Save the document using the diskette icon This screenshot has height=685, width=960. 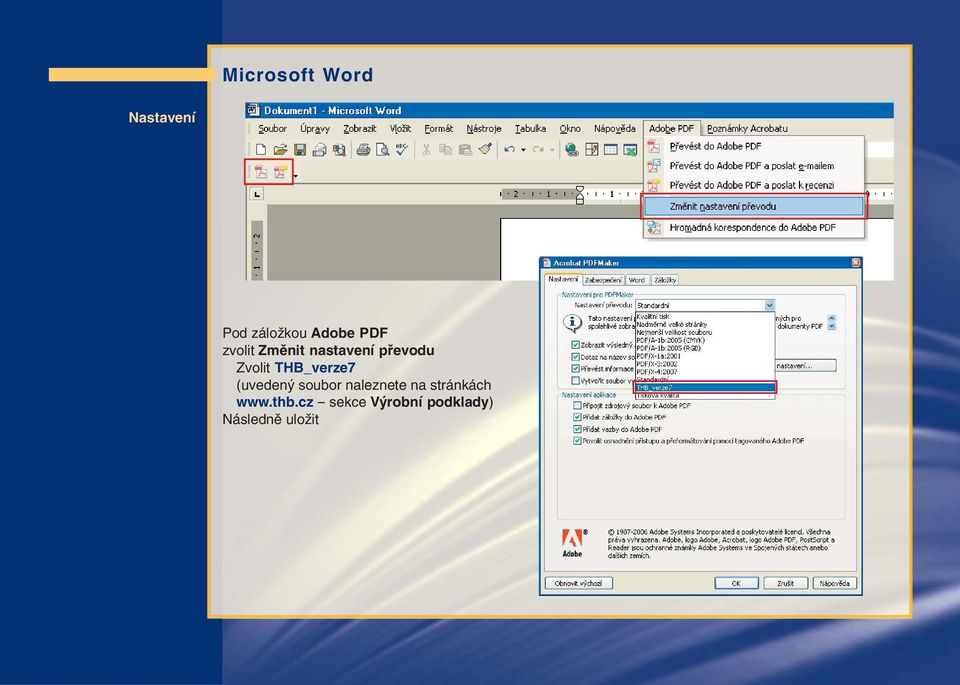(300, 149)
